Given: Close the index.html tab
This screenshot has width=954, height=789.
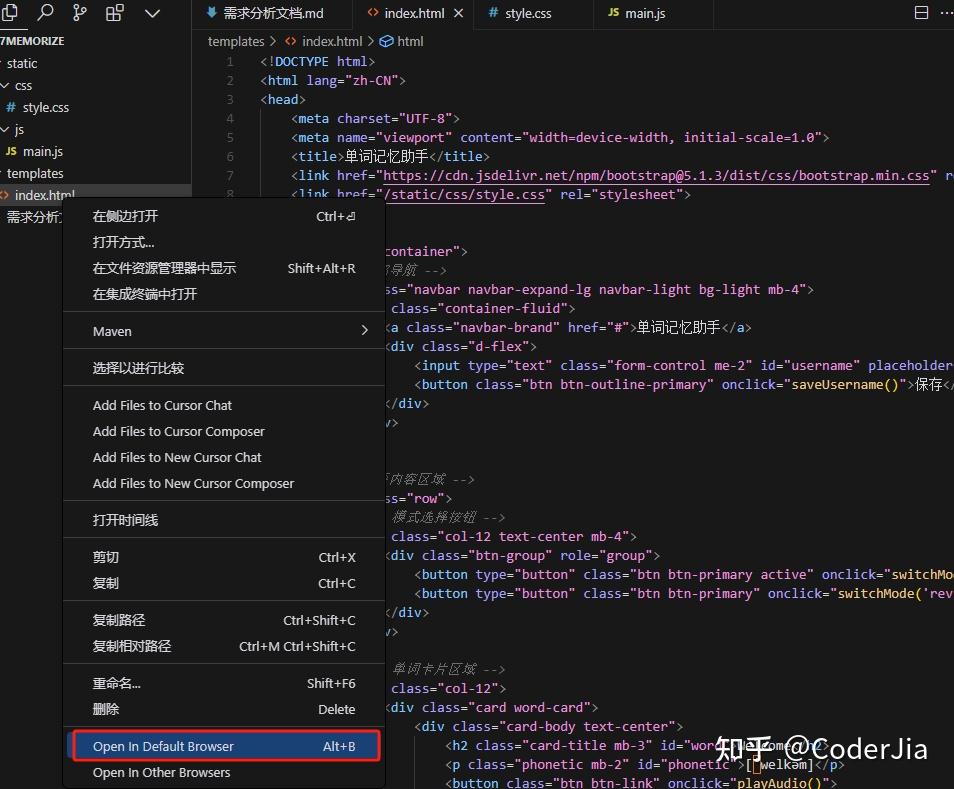Looking at the screenshot, I should point(459,13).
